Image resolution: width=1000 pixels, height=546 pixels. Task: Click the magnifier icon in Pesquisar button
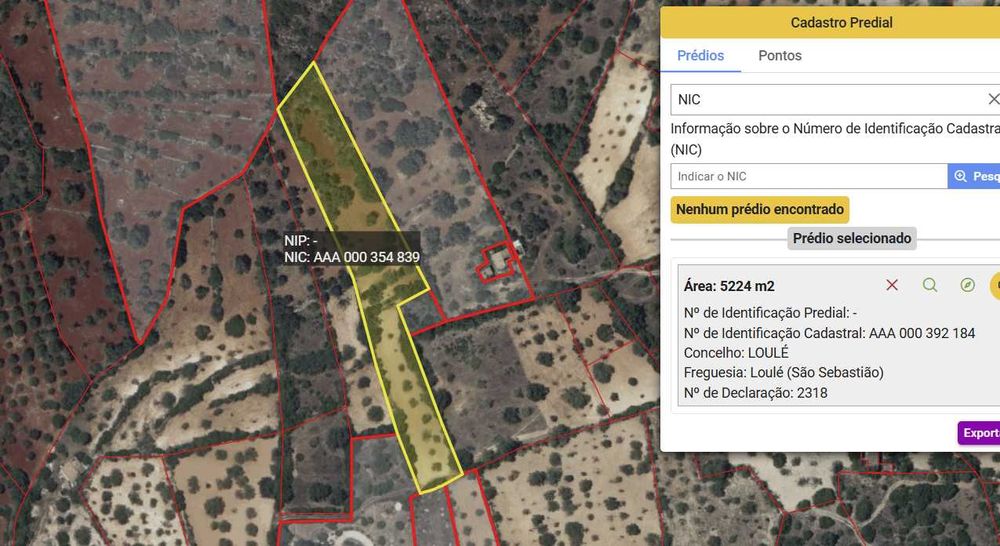tap(960, 176)
